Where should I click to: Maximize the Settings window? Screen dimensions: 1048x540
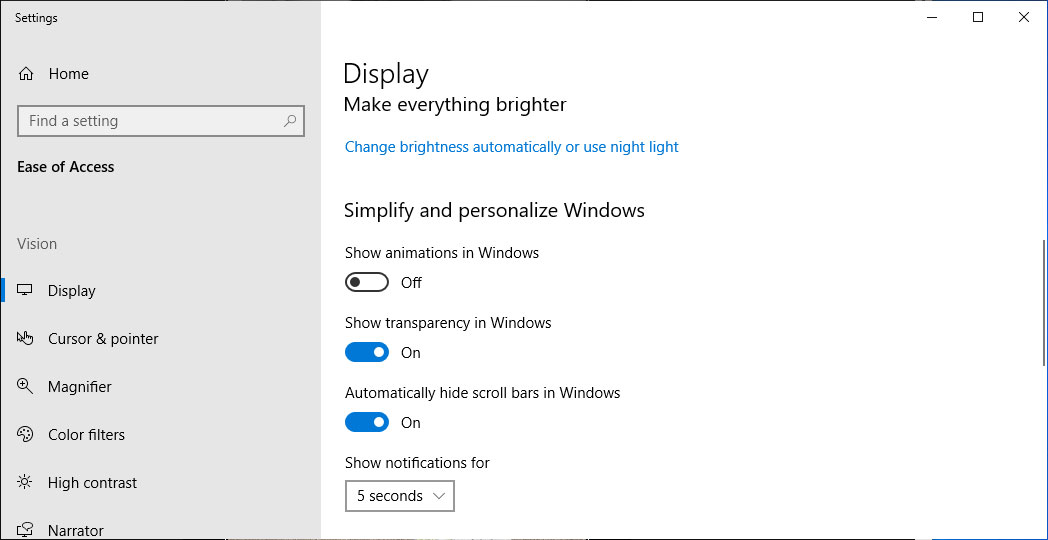tap(978, 18)
